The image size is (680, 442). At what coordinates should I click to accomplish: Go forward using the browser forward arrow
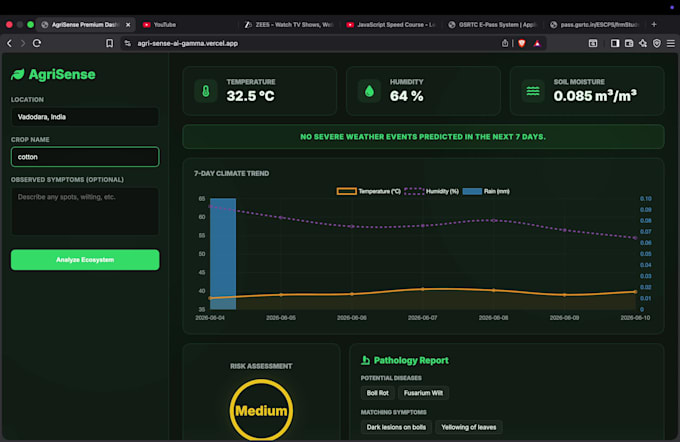coord(23,43)
